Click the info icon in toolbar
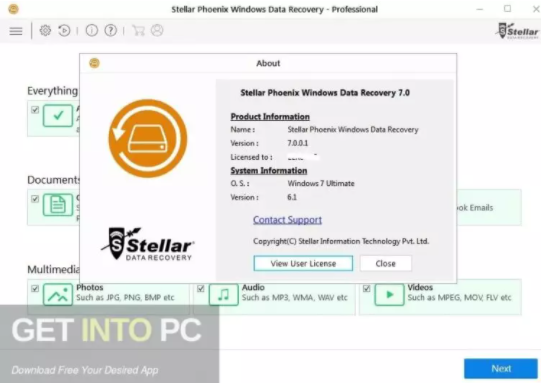Viewport: 541px width, 389px height. click(91, 31)
